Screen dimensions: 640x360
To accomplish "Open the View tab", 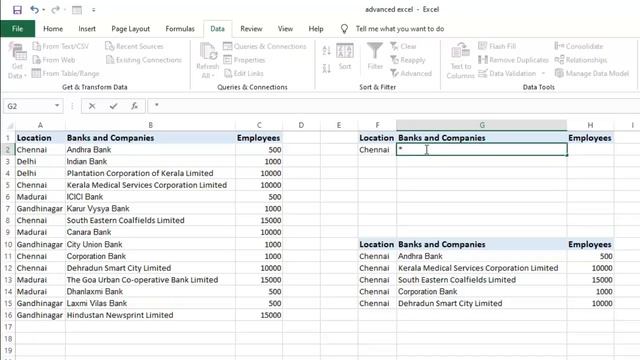I will click(x=285, y=29).
